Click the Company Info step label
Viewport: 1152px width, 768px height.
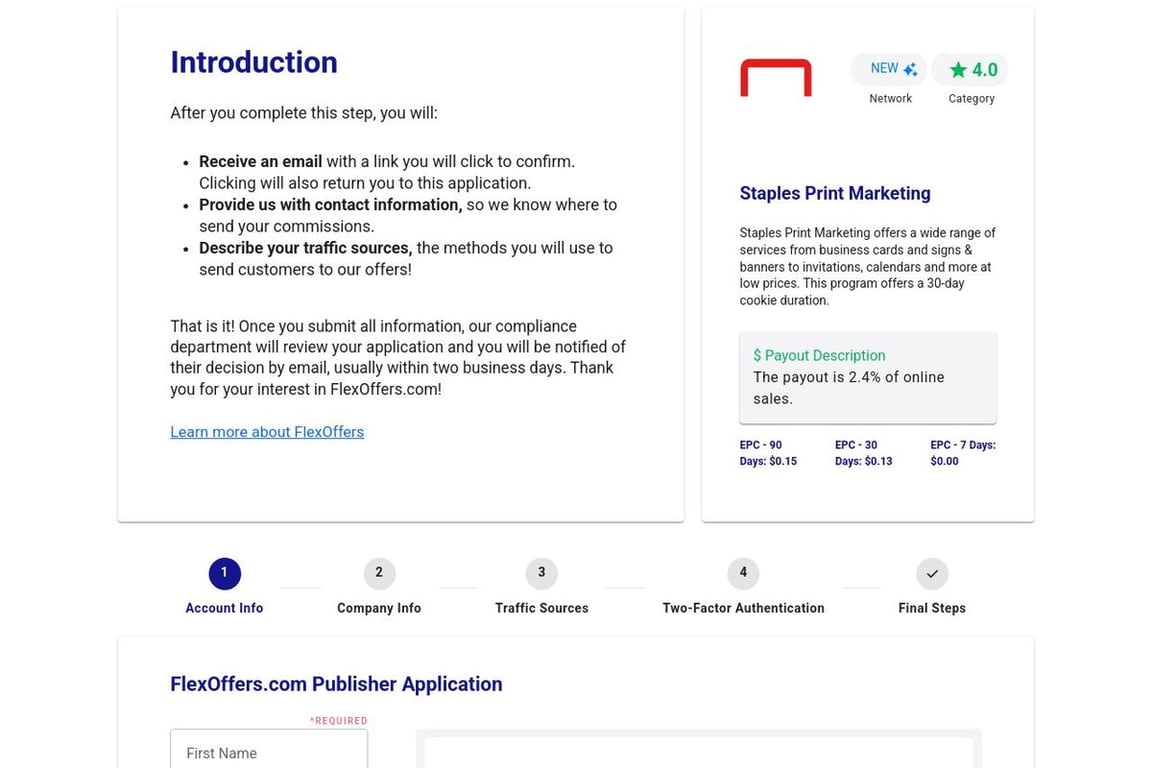379,608
